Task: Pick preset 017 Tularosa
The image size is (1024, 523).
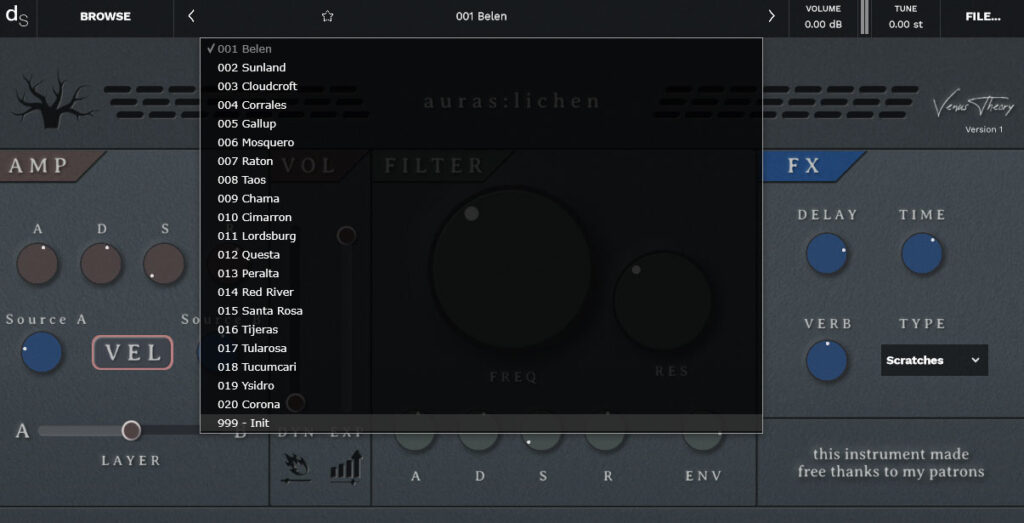Action: 481,348
